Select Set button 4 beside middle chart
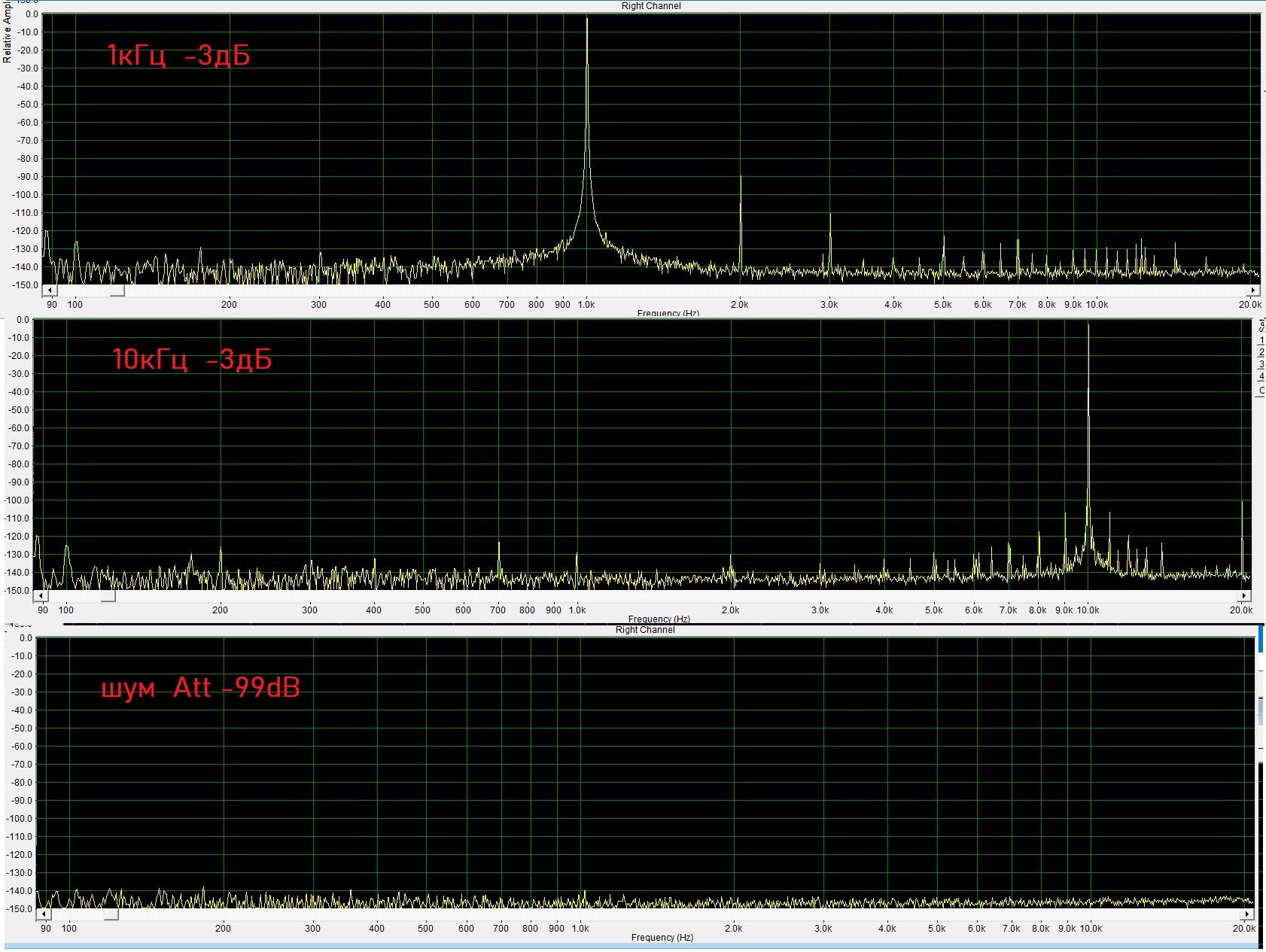This screenshot has height=952, width=1266. pos(1261,376)
